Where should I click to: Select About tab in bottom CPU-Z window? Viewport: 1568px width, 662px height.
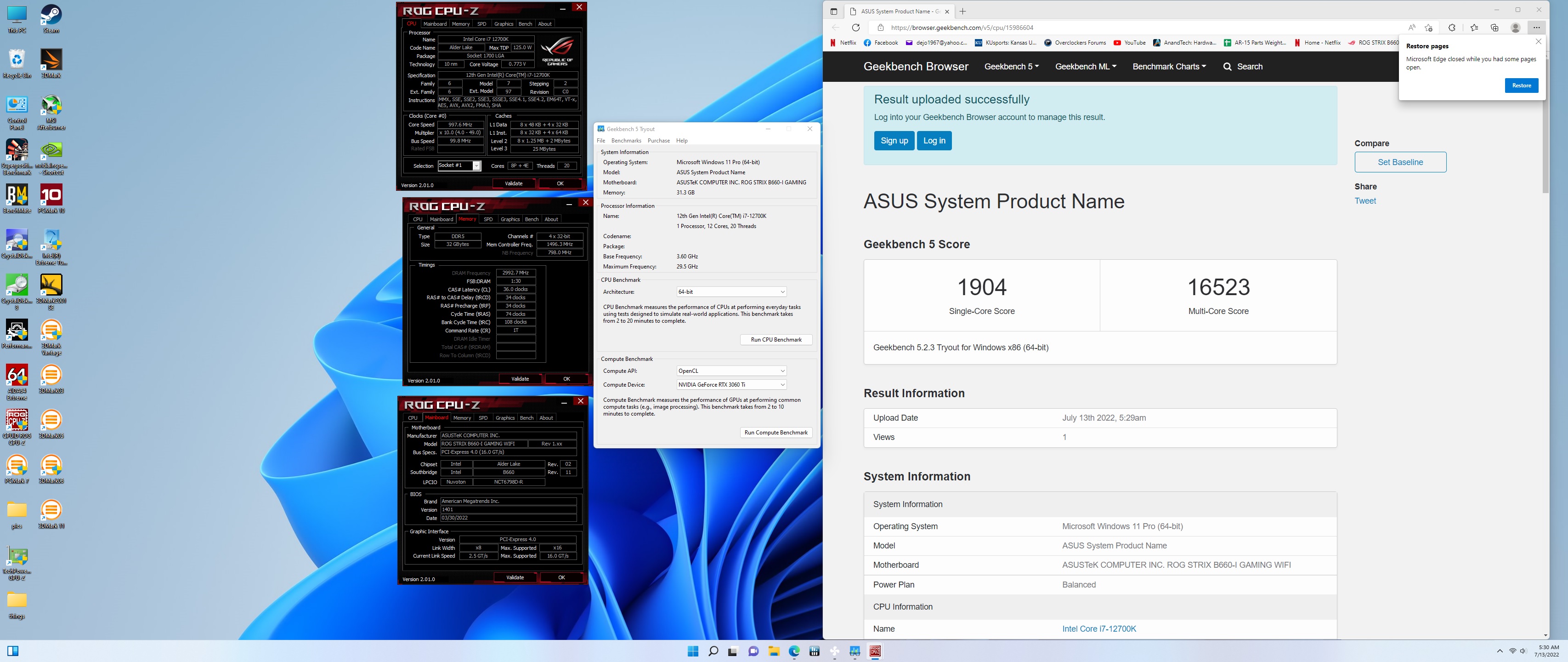[x=546, y=418]
